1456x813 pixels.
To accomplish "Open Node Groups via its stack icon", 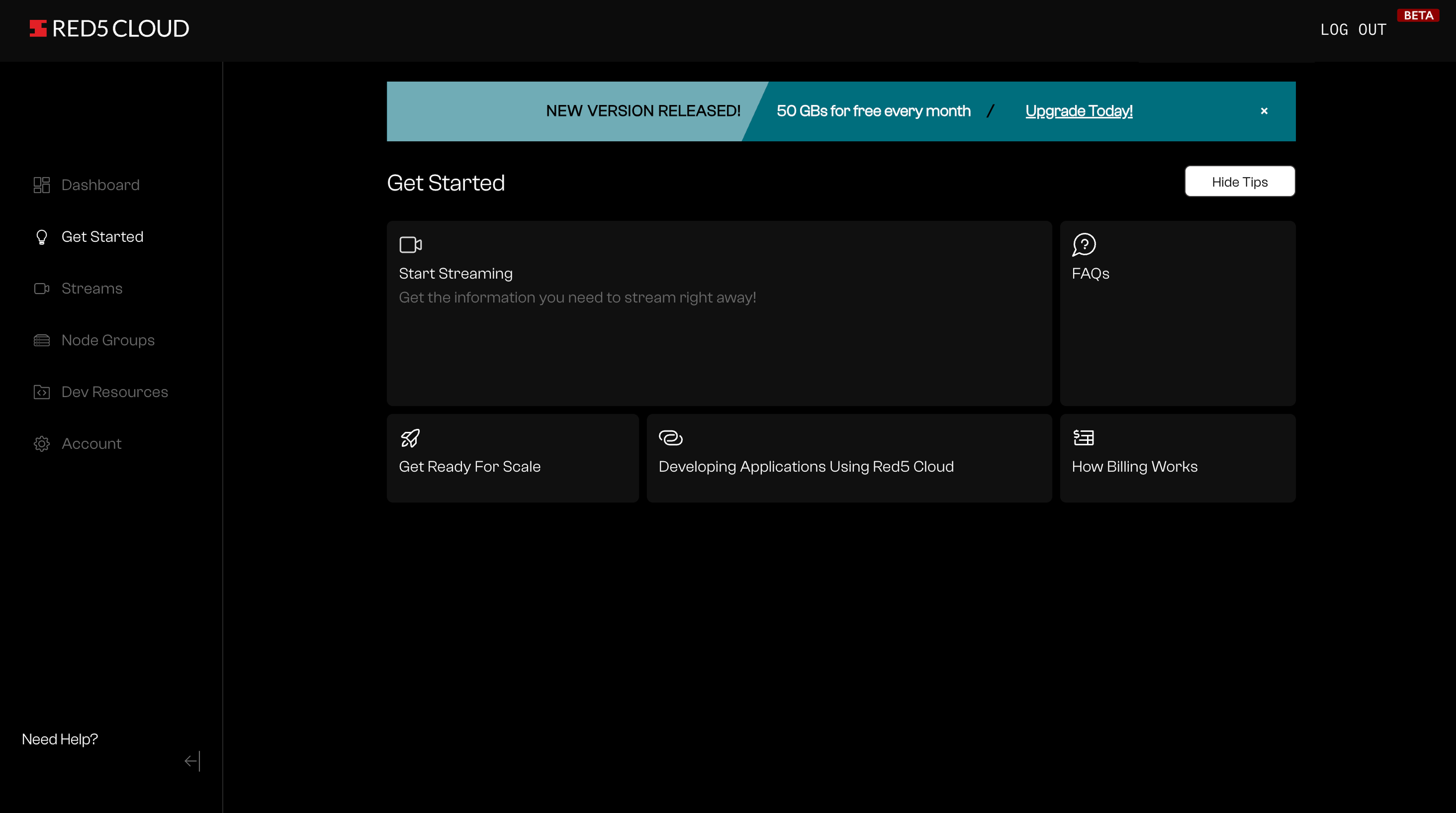I will point(41,340).
